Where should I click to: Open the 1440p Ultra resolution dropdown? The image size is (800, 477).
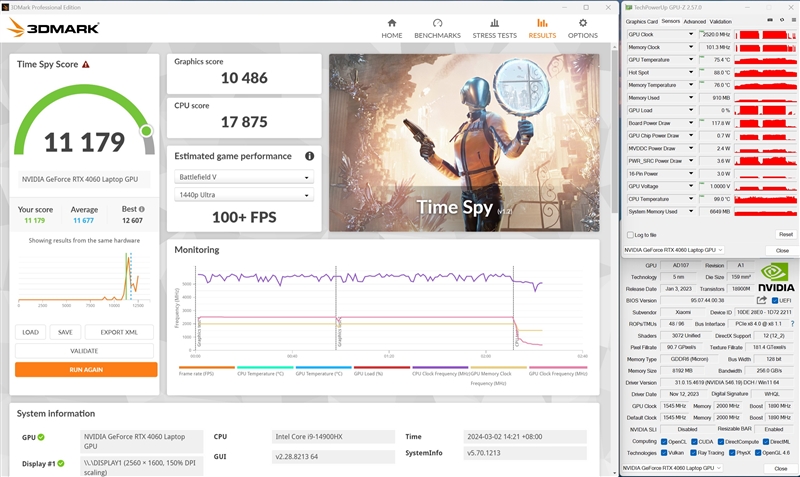tap(244, 195)
